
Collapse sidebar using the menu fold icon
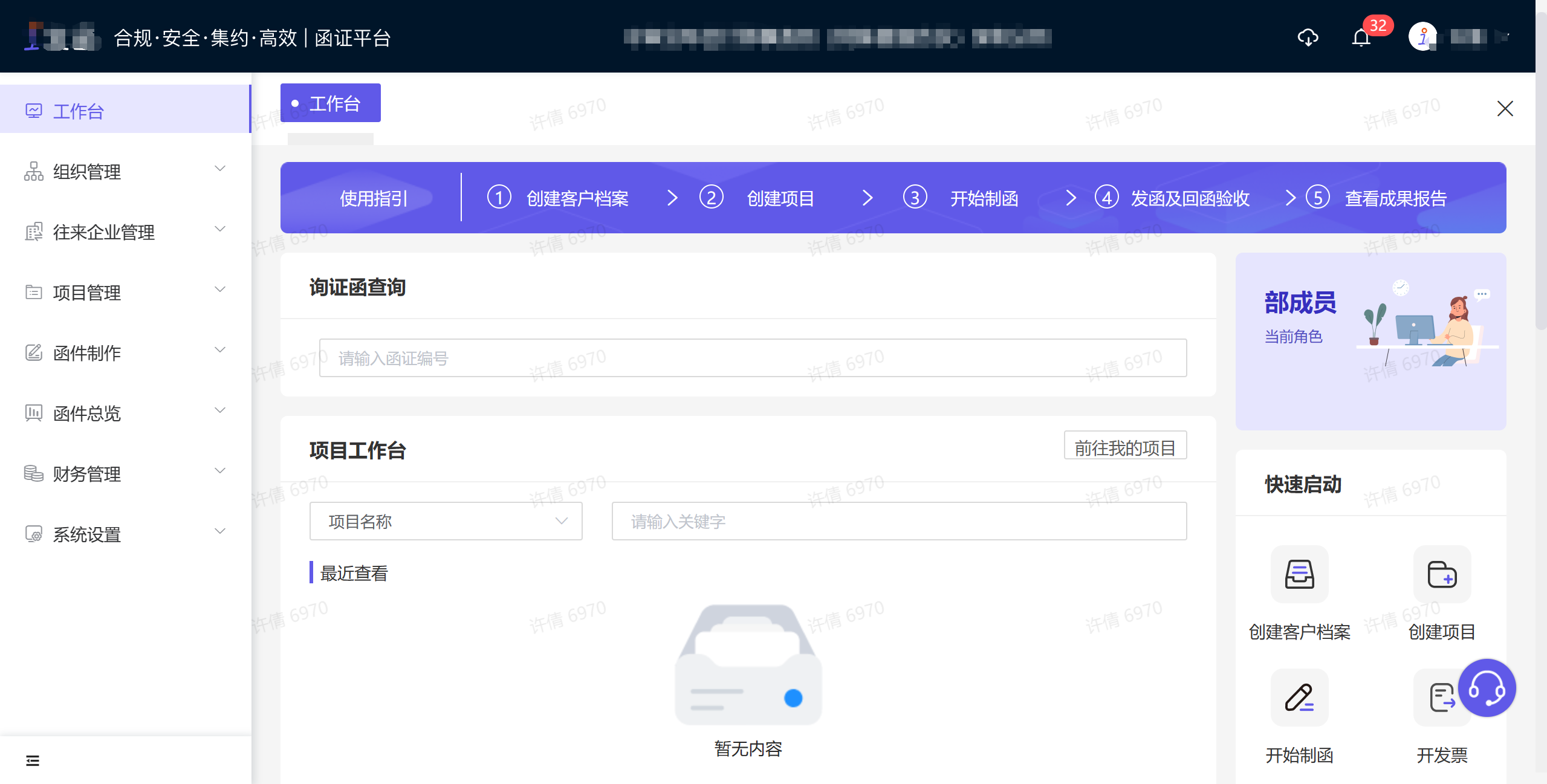tap(33, 760)
